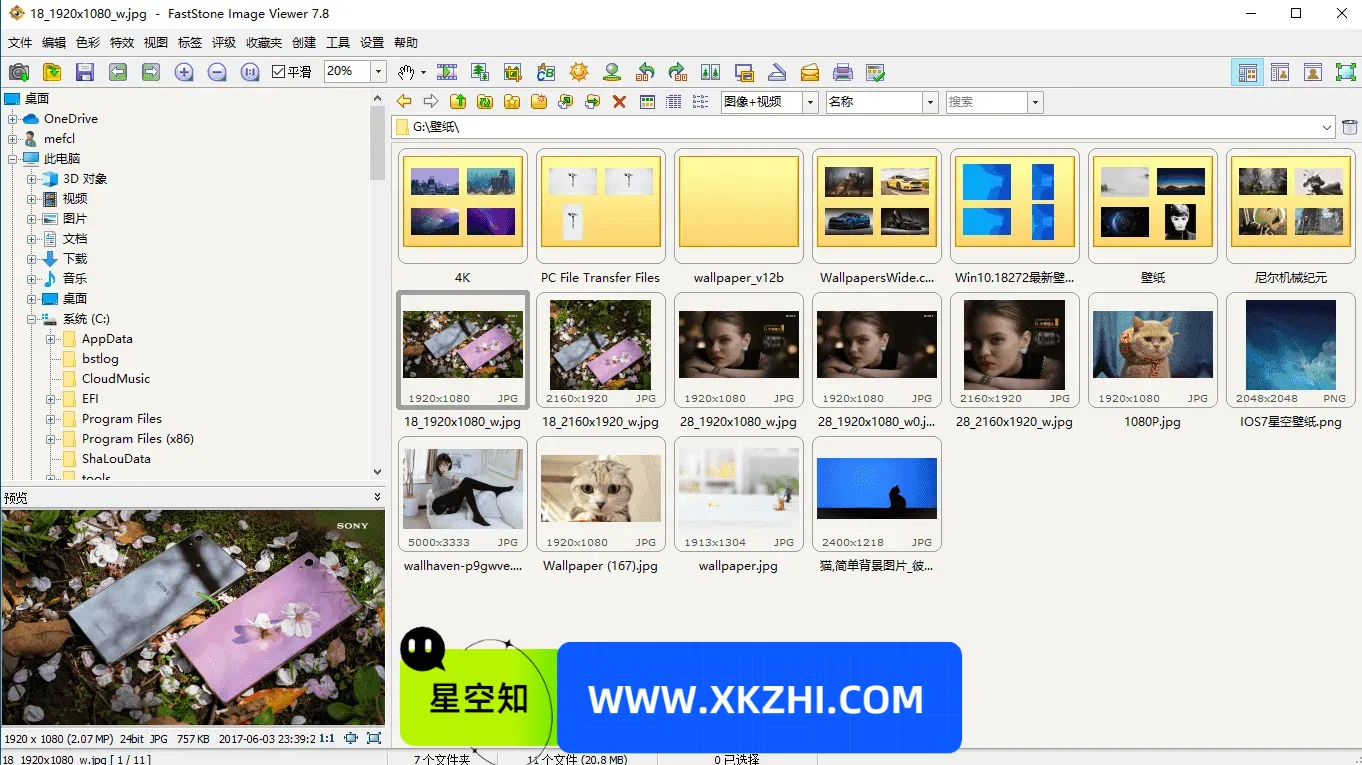Viewport: 1362px width, 765px height.
Task: Switch to full screen view icon
Action: click(x=1345, y=72)
